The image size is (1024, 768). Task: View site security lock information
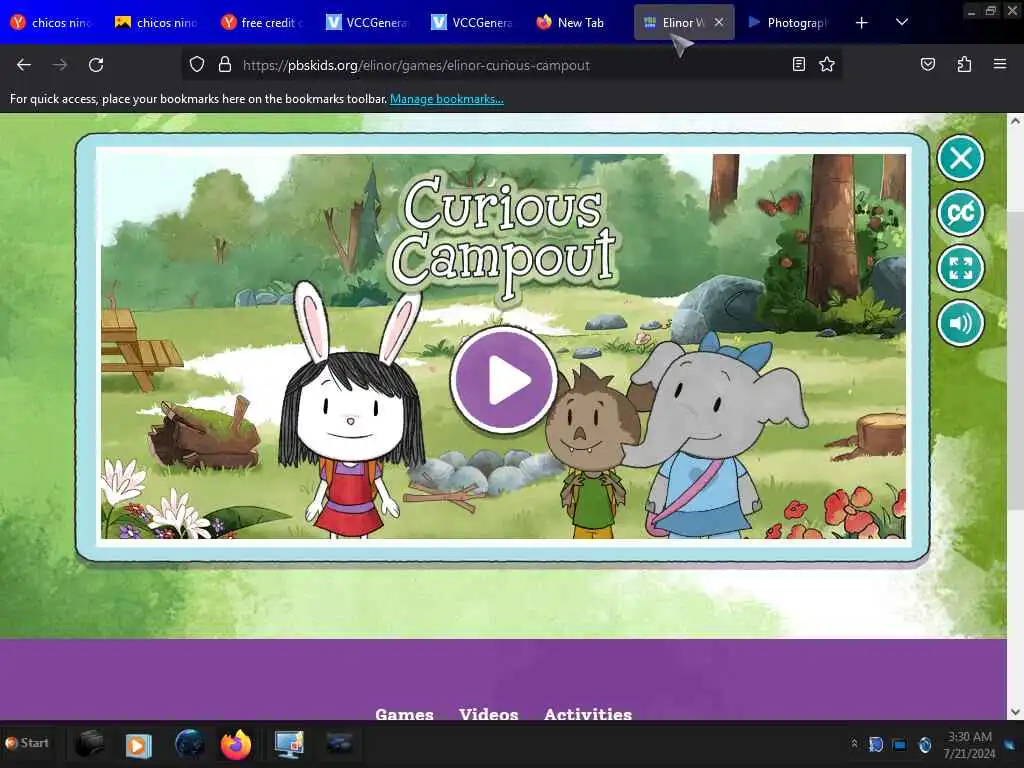pos(225,65)
